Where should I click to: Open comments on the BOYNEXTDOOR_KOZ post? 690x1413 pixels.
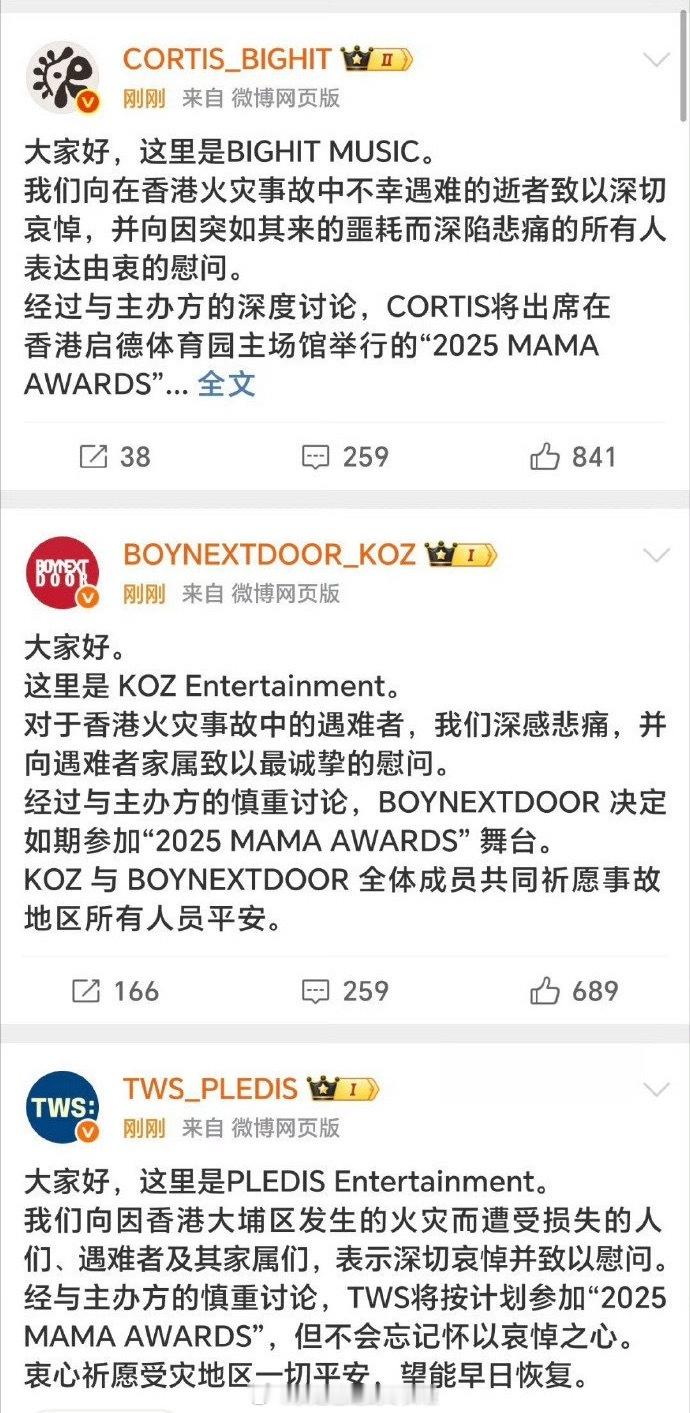[345, 991]
